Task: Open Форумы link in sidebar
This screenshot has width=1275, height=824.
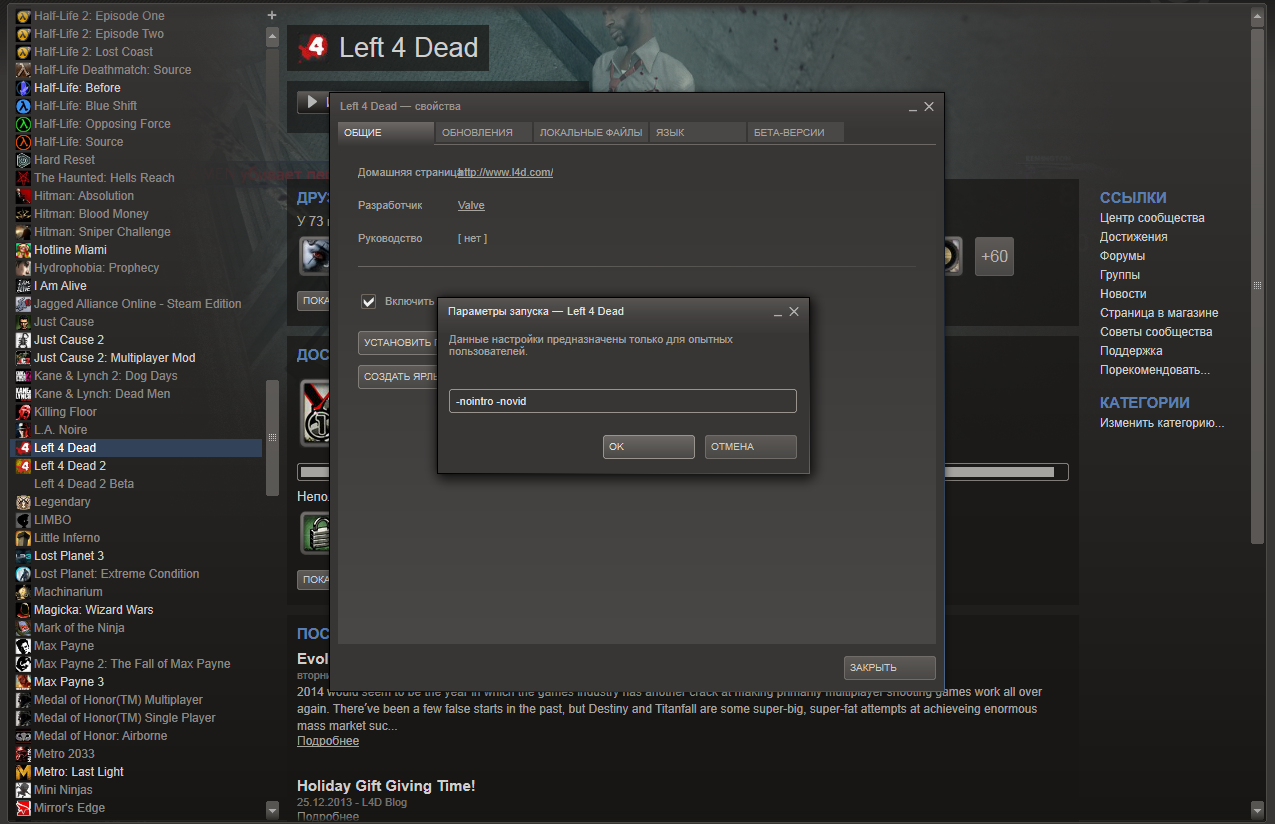Action: pyautogui.click(x=1122, y=256)
